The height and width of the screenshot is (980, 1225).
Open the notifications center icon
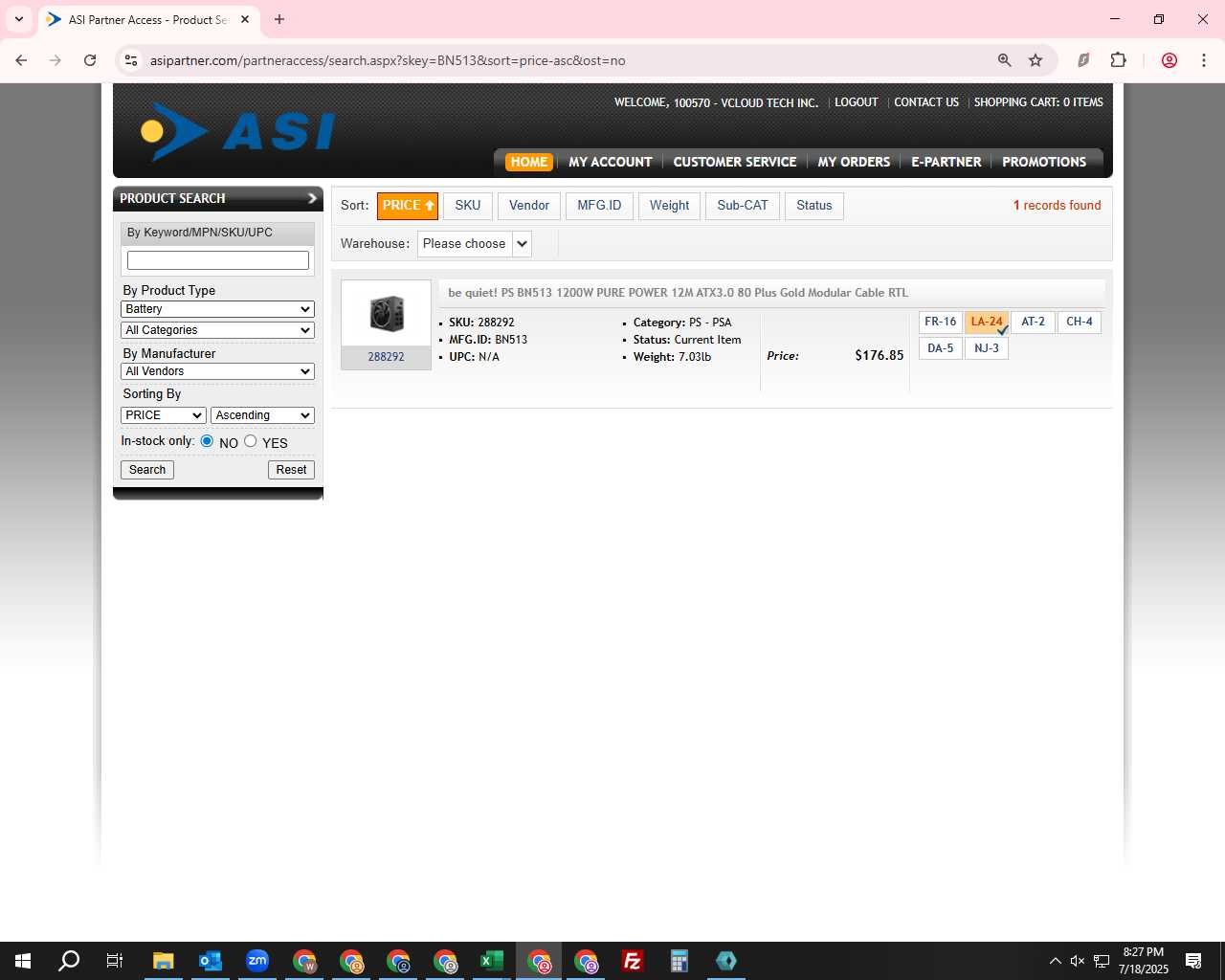point(1193,961)
